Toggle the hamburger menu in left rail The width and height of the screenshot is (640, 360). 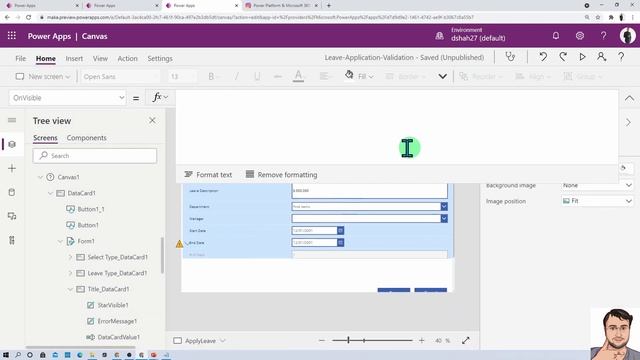pyautogui.click(x=12, y=120)
